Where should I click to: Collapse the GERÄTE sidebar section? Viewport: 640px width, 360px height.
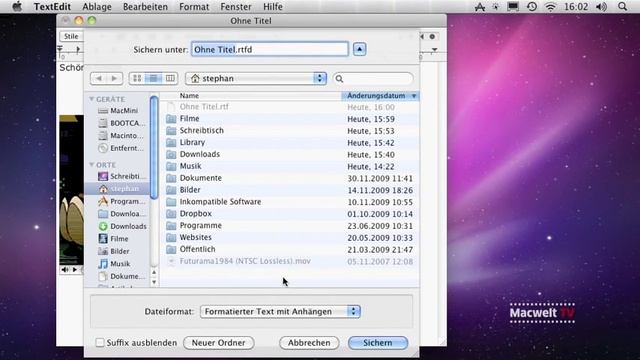pos(92,99)
